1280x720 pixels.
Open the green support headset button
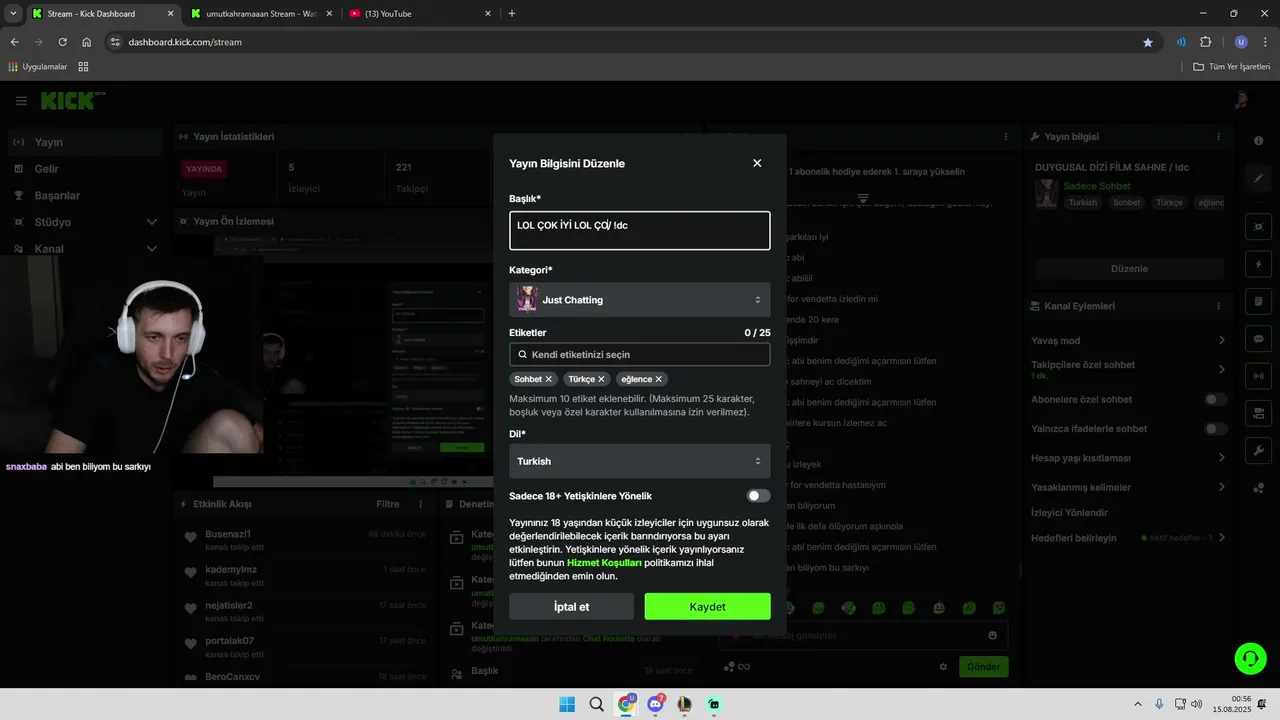[x=1250, y=658]
